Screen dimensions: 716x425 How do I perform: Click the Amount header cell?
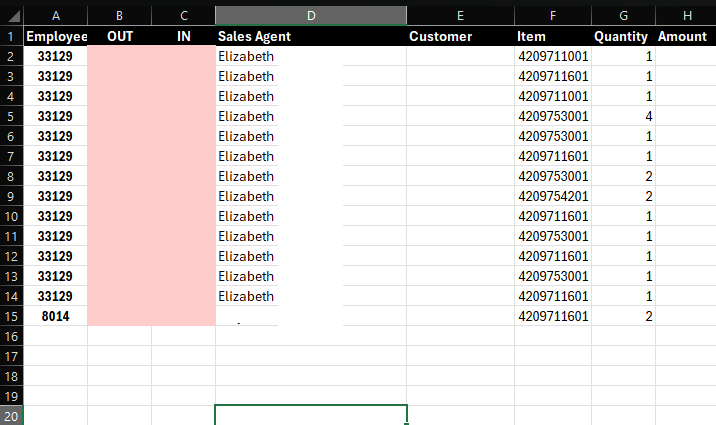(686, 36)
